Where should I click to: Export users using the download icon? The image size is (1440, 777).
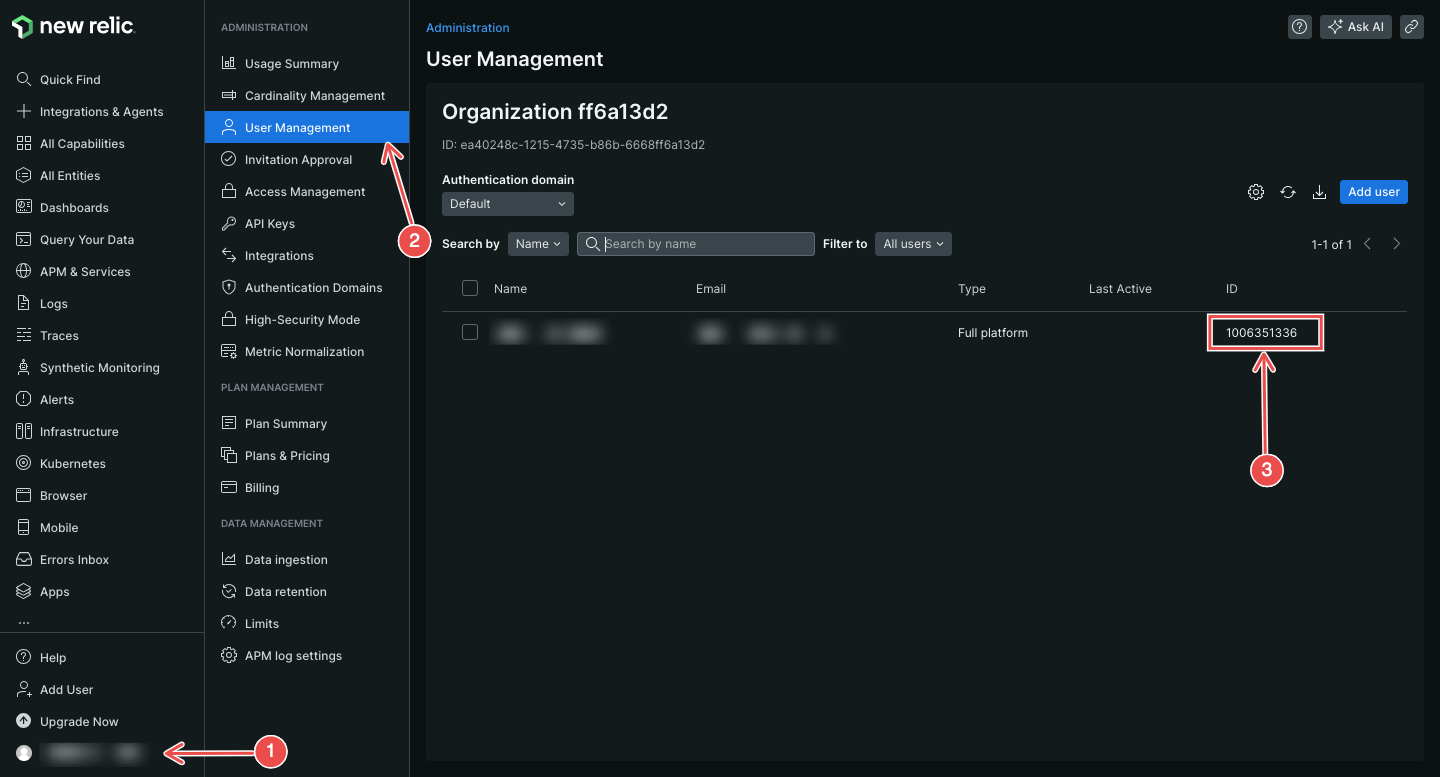[1320, 191]
